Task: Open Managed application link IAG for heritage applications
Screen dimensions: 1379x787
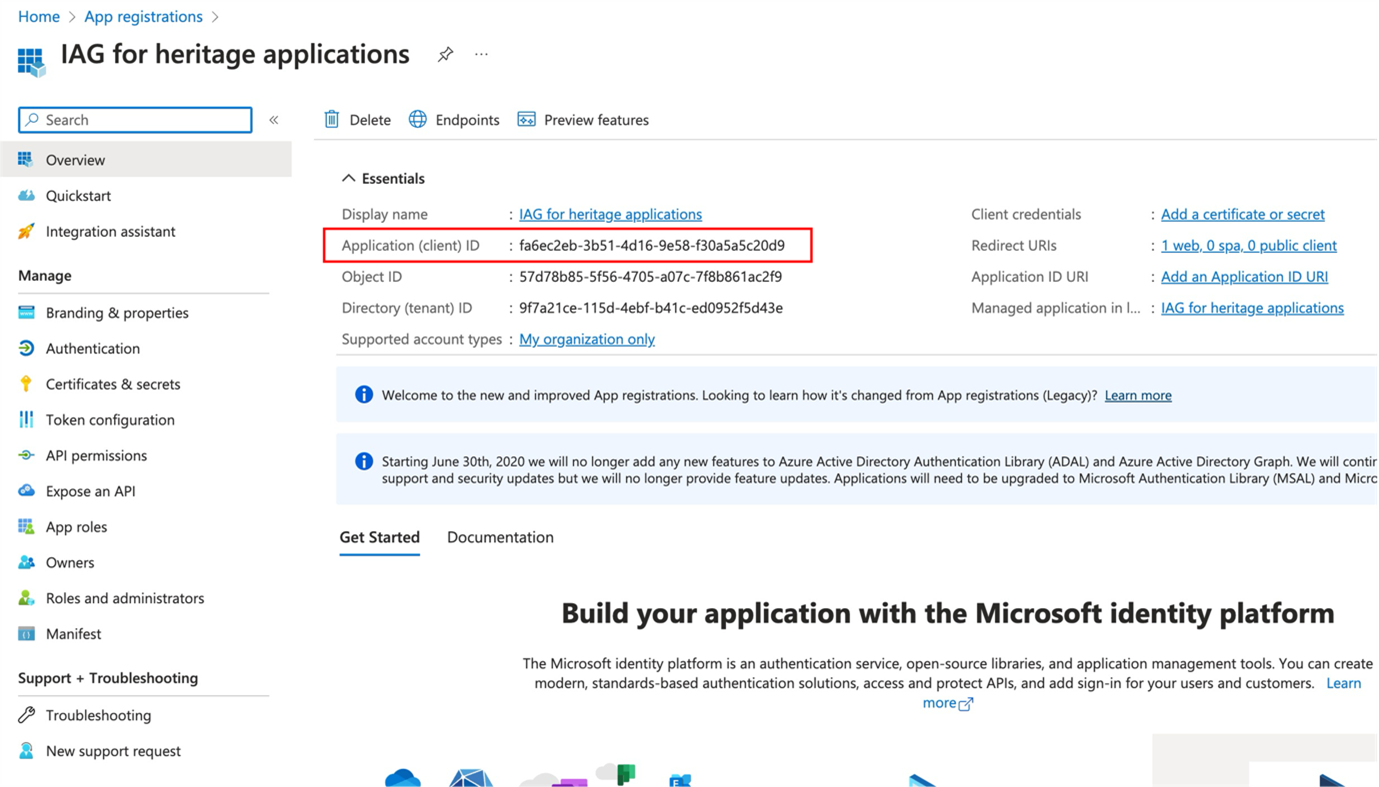Action: 1252,308
